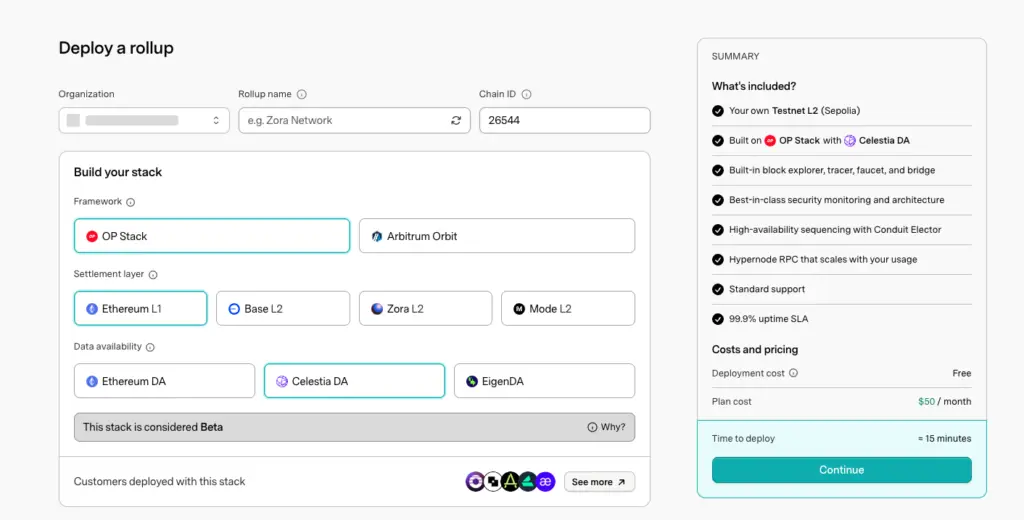Click 'Customers deployed with this stack' text
This screenshot has height=520, width=1024.
click(159, 481)
